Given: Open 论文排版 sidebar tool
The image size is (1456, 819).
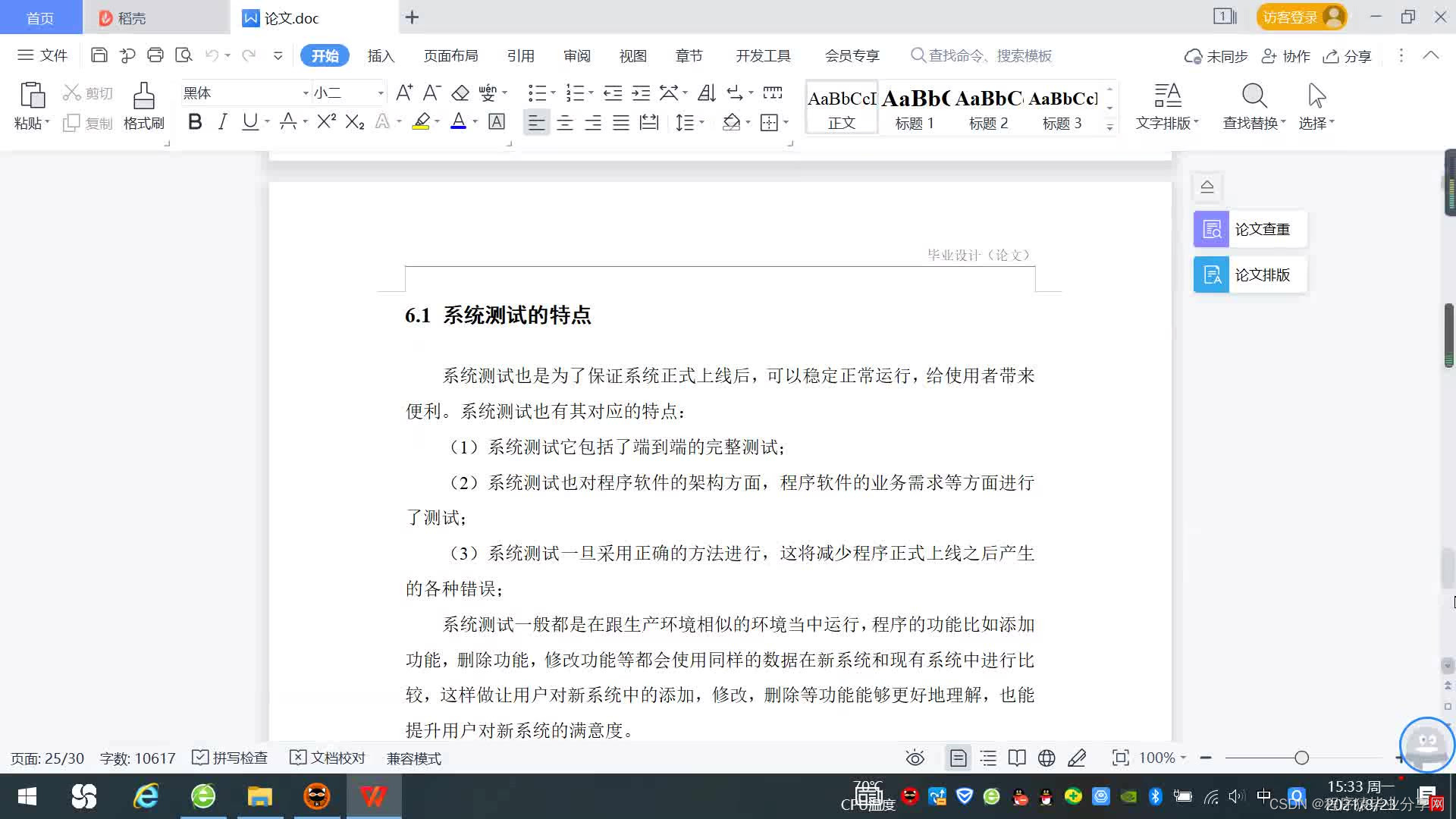Looking at the screenshot, I should [1250, 275].
